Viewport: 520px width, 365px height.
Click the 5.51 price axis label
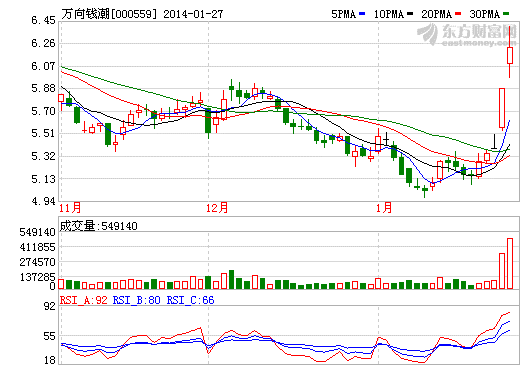point(43,133)
